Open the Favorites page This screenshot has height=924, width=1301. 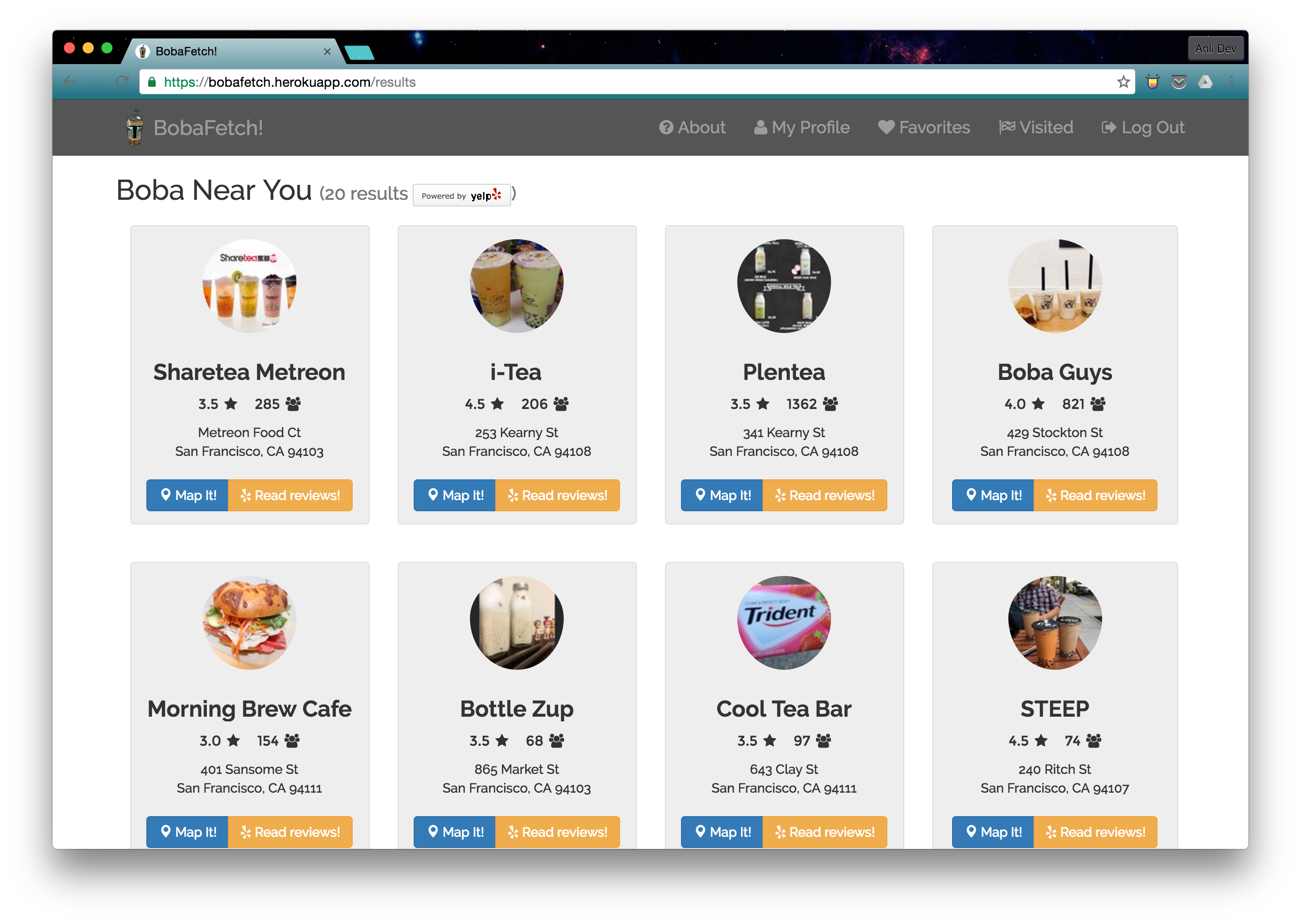coord(924,128)
